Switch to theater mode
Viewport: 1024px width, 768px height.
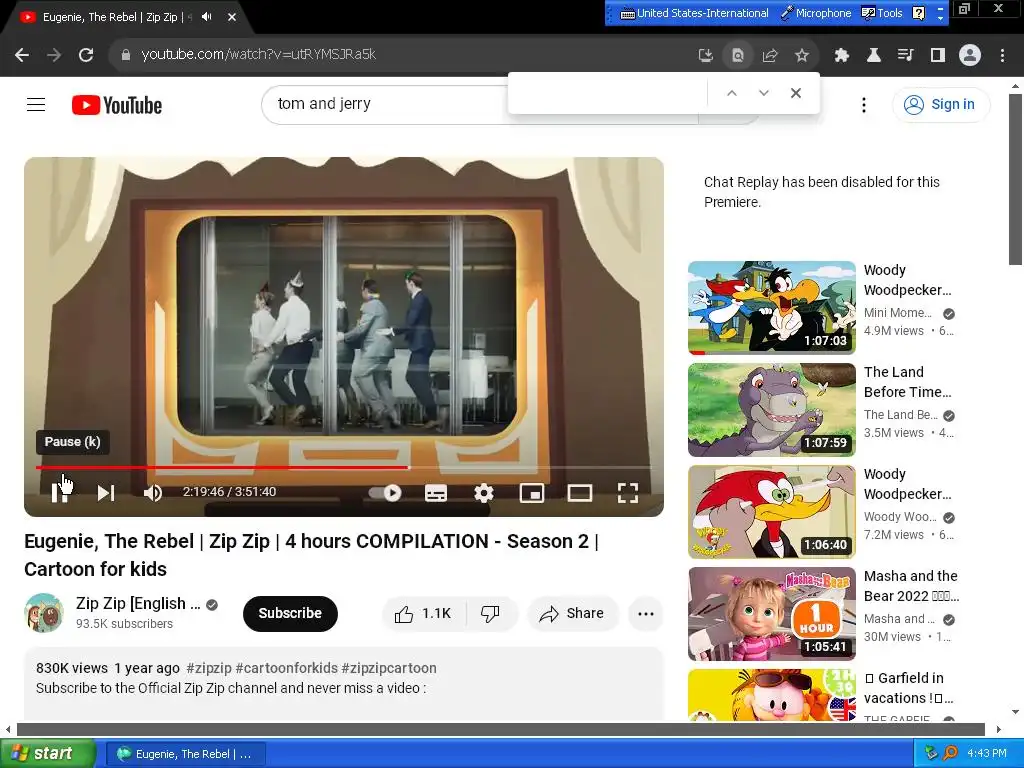(580, 493)
